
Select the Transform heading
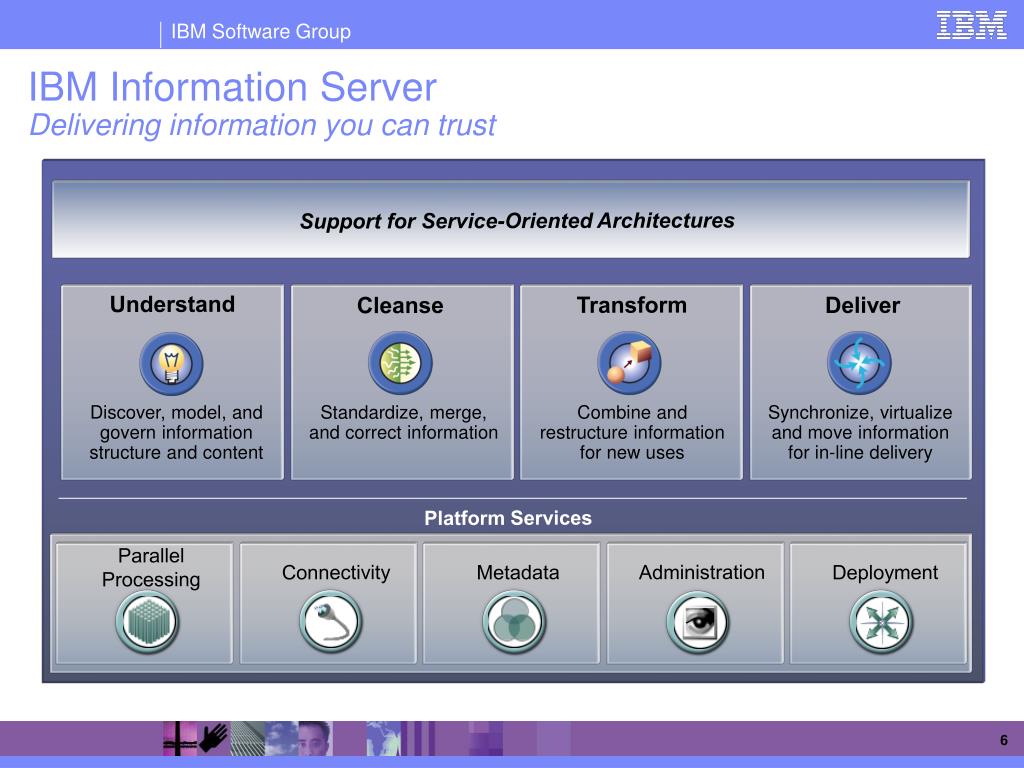(632, 305)
